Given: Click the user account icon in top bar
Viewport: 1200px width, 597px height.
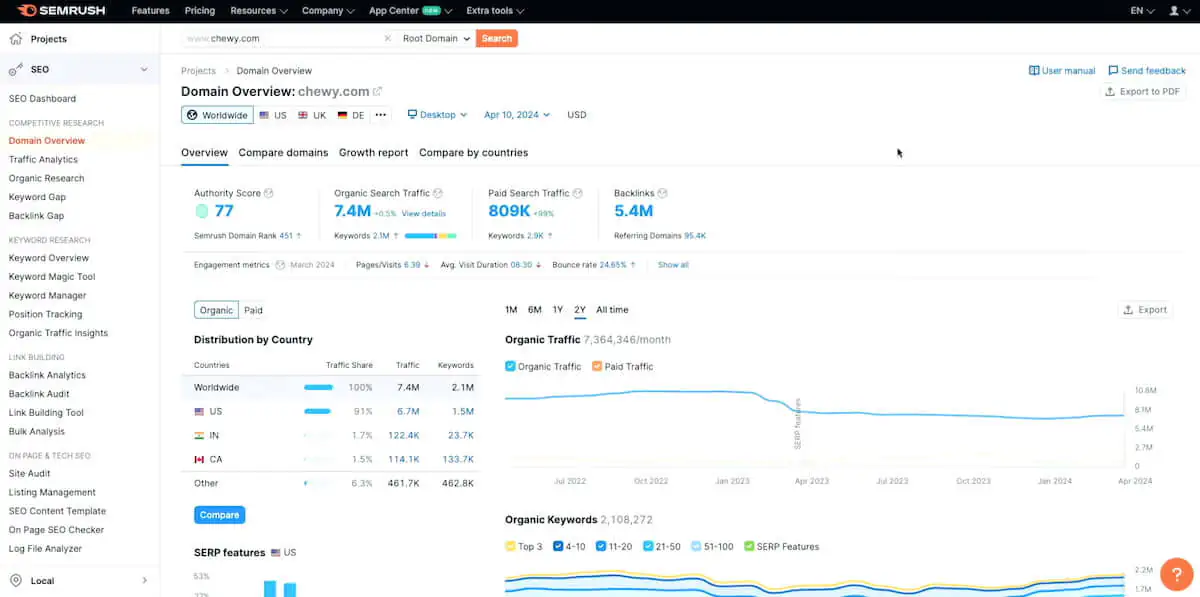Looking at the screenshot, I should pyautogui.click(x=1172, y=10).
